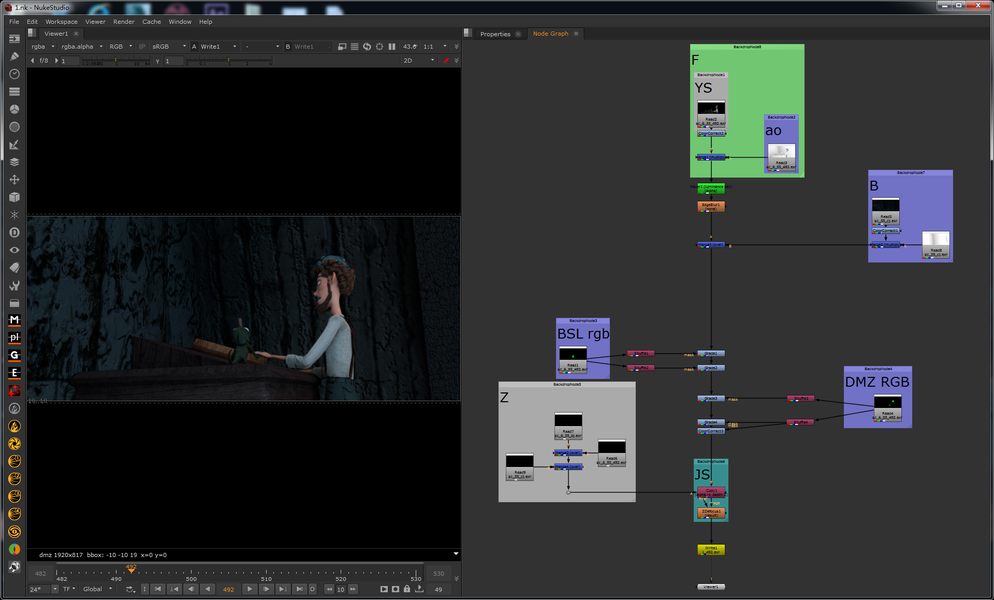Viewport: 994px width, 600px height.
Task: Toggle the timeline I in-point button
Action: tap(145, 589)
